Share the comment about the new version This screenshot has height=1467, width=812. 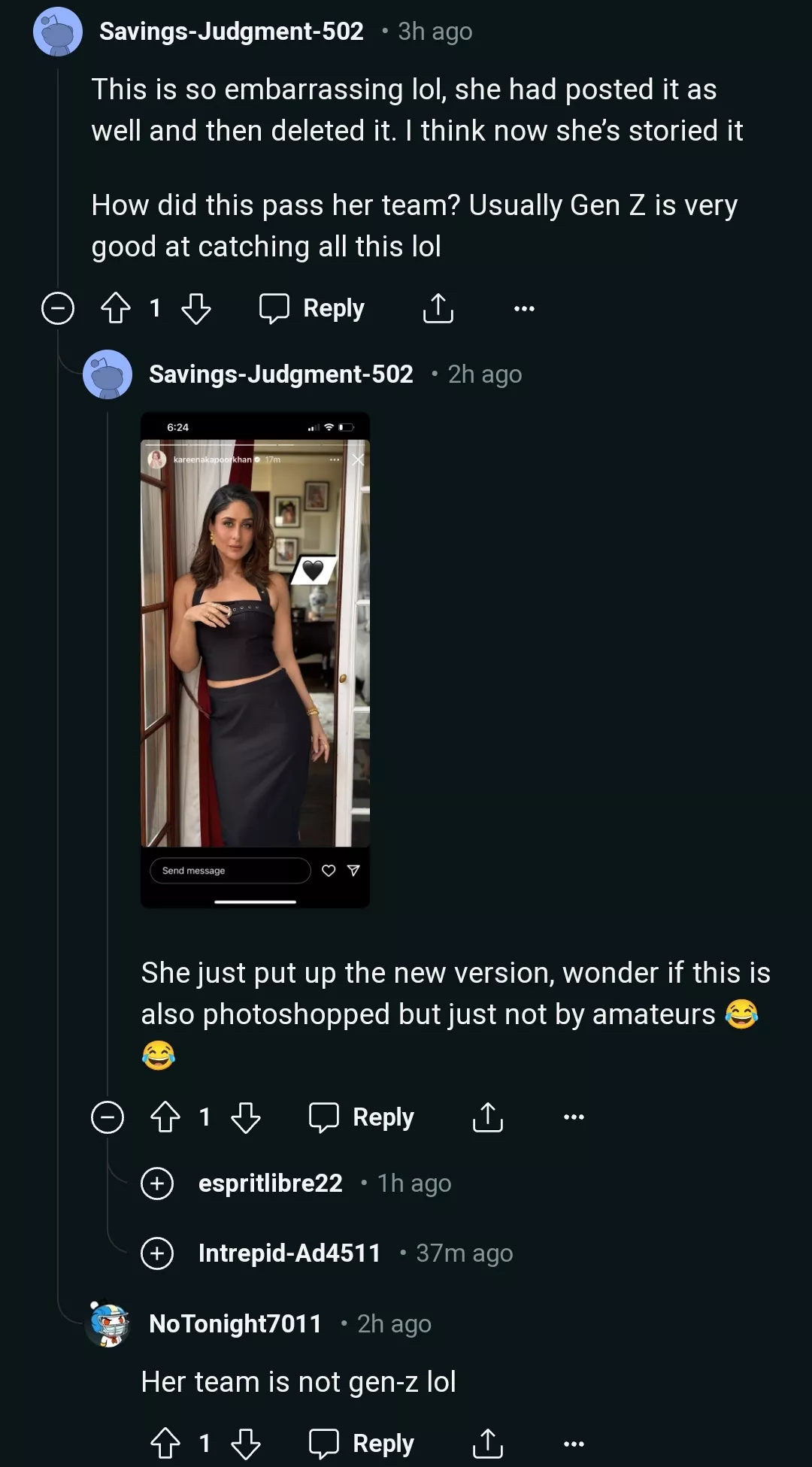click(487, 1117)
